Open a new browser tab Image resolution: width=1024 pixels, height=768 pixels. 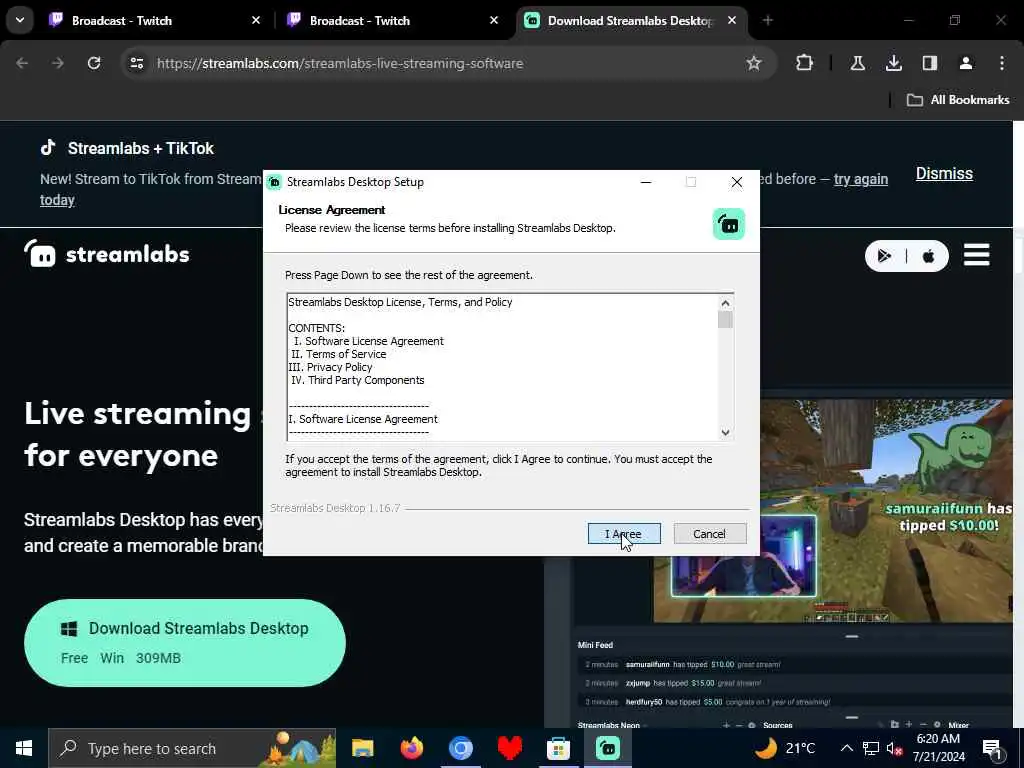coord(768,21)
